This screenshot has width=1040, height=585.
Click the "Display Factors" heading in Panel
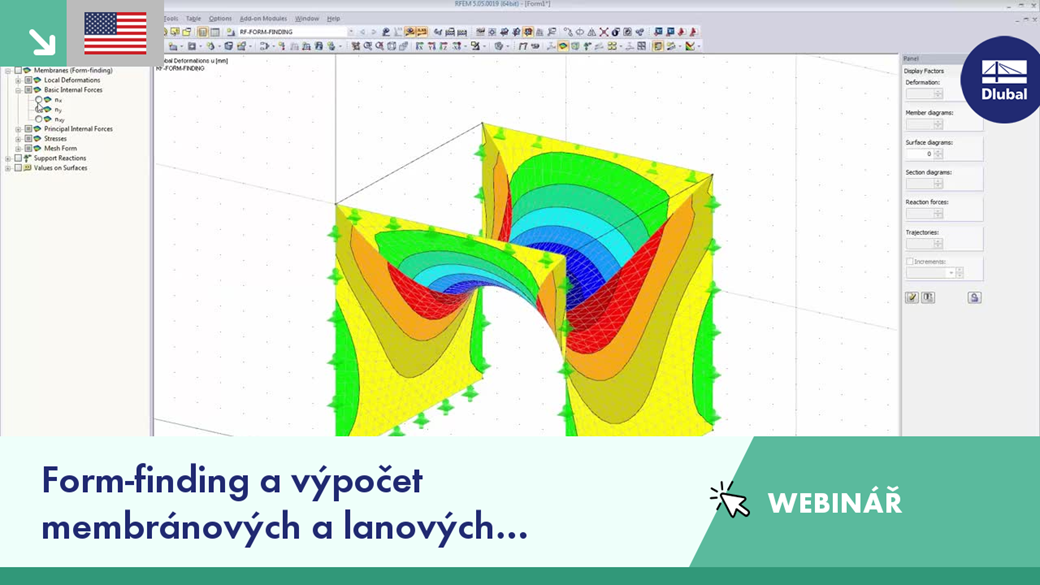[923, 71]
